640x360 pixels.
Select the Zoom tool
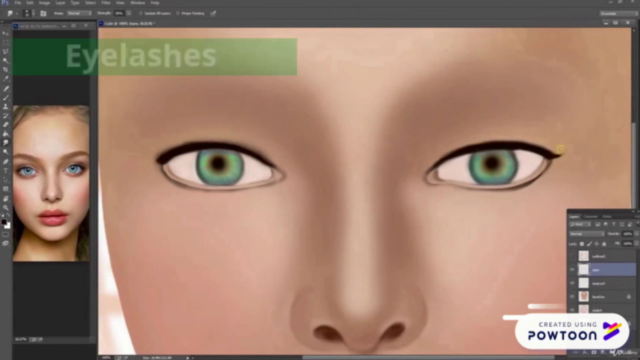[6, 207]
